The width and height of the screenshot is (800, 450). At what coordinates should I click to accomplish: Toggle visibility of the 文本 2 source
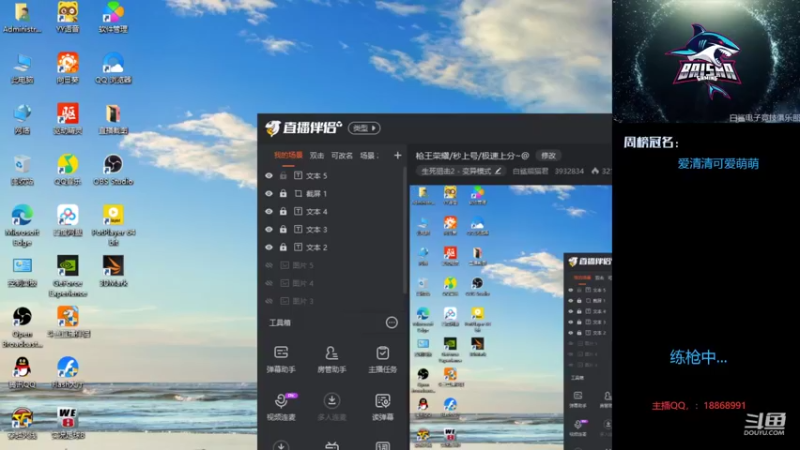click(x=269, y=247)
